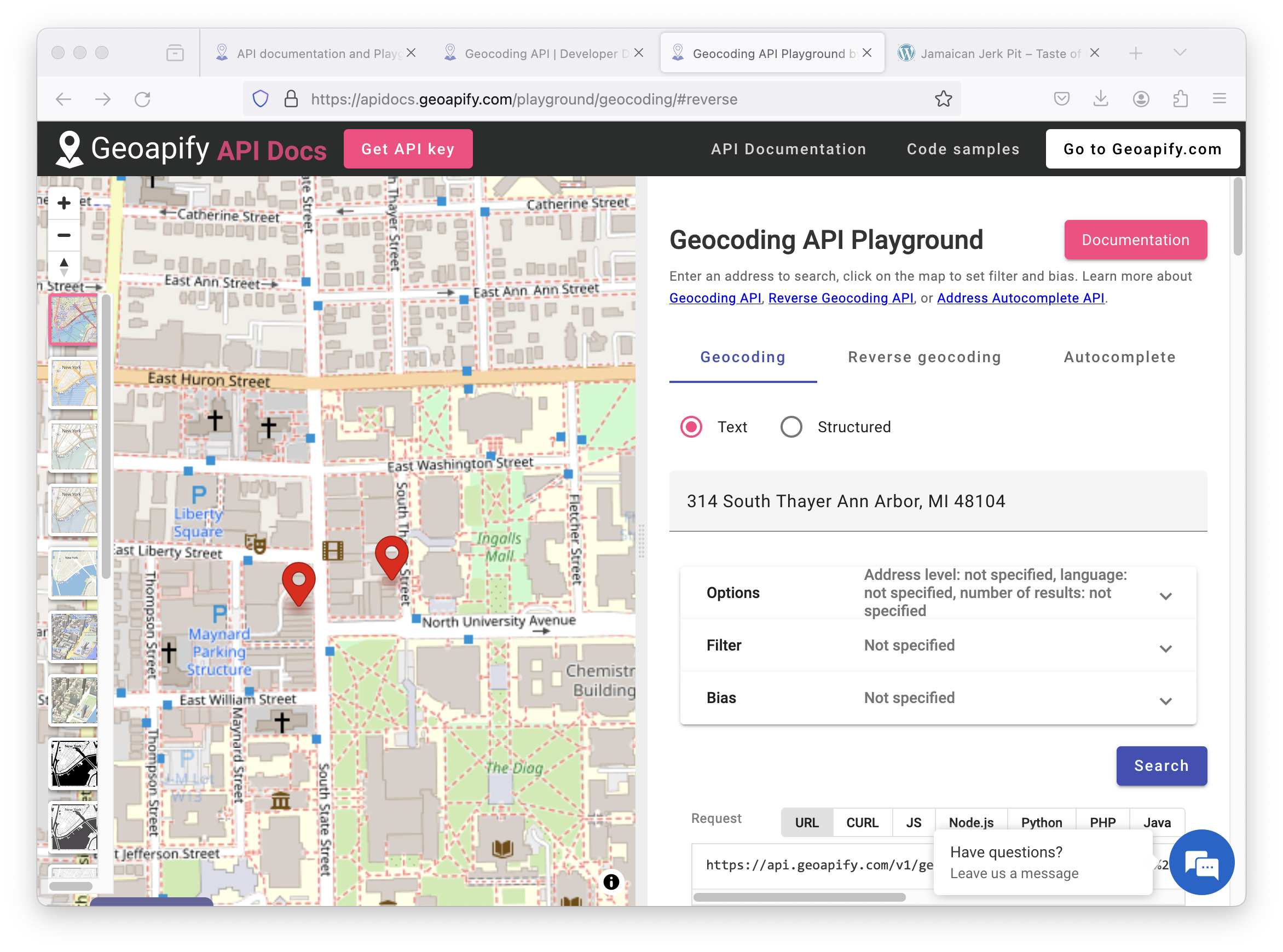Choose the black and white map style

coord(73,763)
